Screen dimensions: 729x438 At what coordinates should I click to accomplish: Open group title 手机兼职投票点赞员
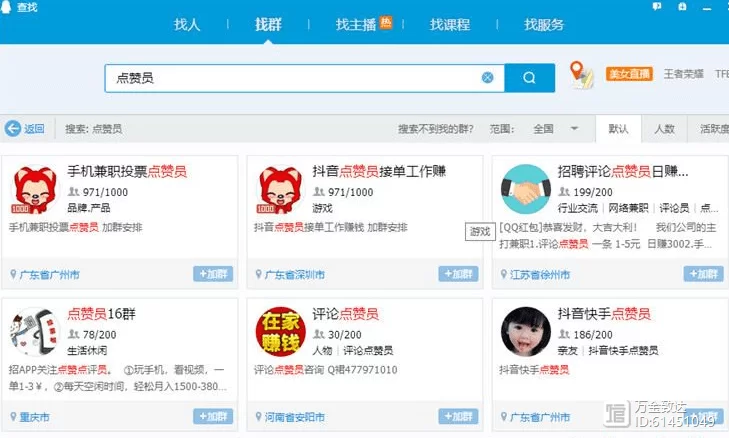click(127, 171)
